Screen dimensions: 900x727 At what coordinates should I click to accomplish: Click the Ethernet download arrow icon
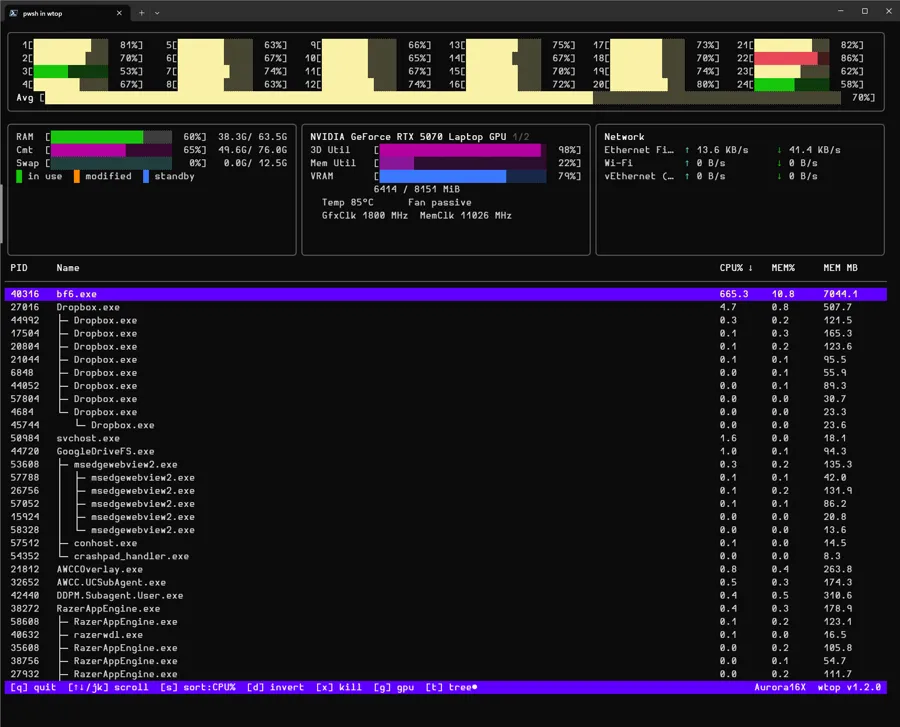(779, 150)
